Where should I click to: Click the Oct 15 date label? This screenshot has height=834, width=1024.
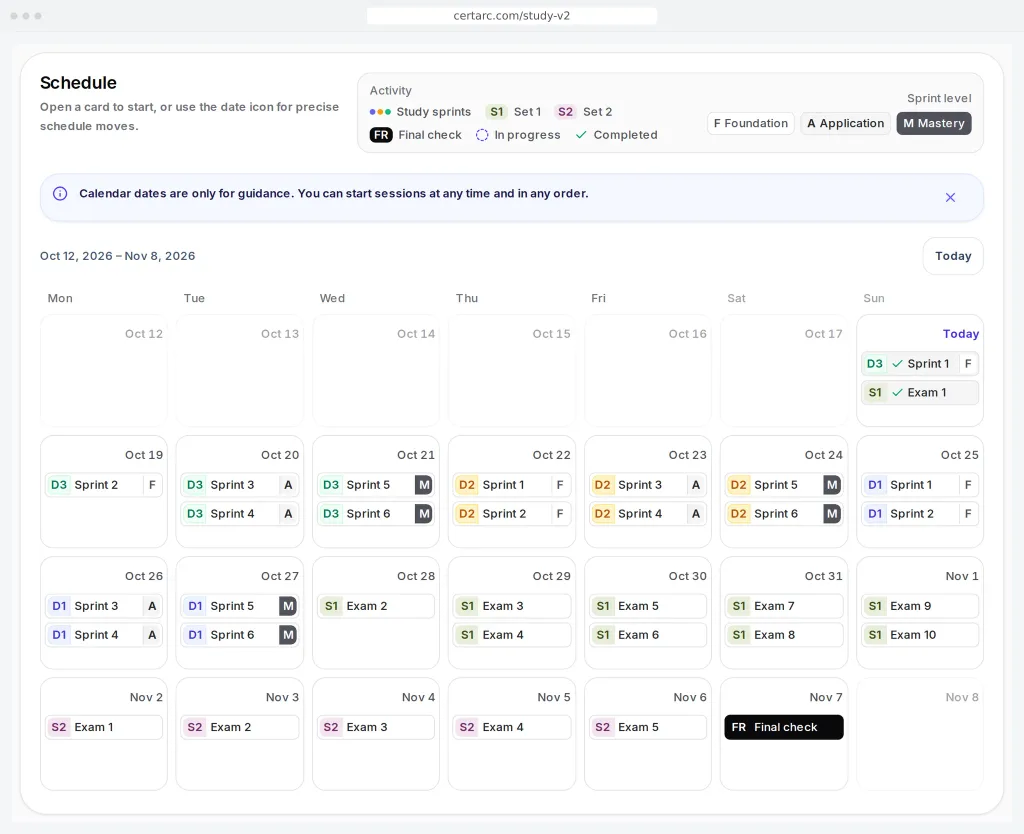coord(551,334)
